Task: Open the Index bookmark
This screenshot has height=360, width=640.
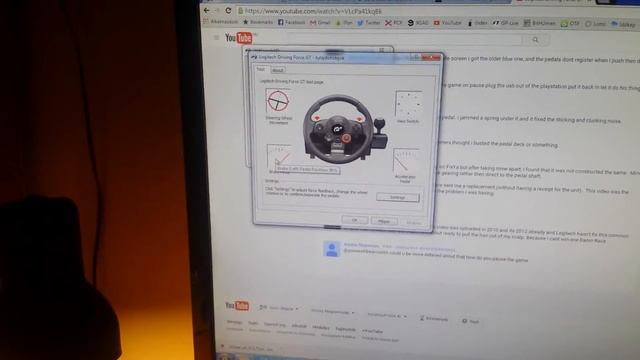Action: (478, 23)
